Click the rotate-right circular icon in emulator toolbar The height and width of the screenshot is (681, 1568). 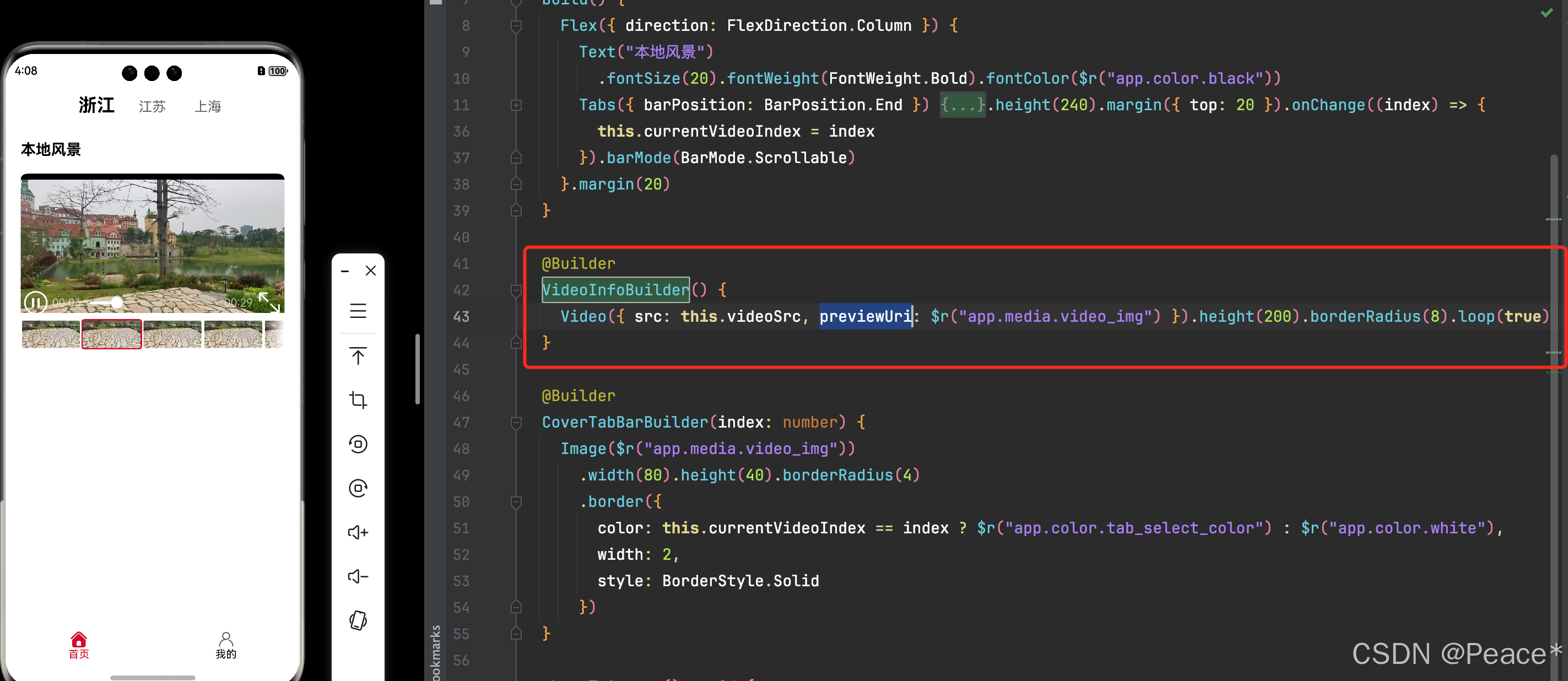pos(358,488)
